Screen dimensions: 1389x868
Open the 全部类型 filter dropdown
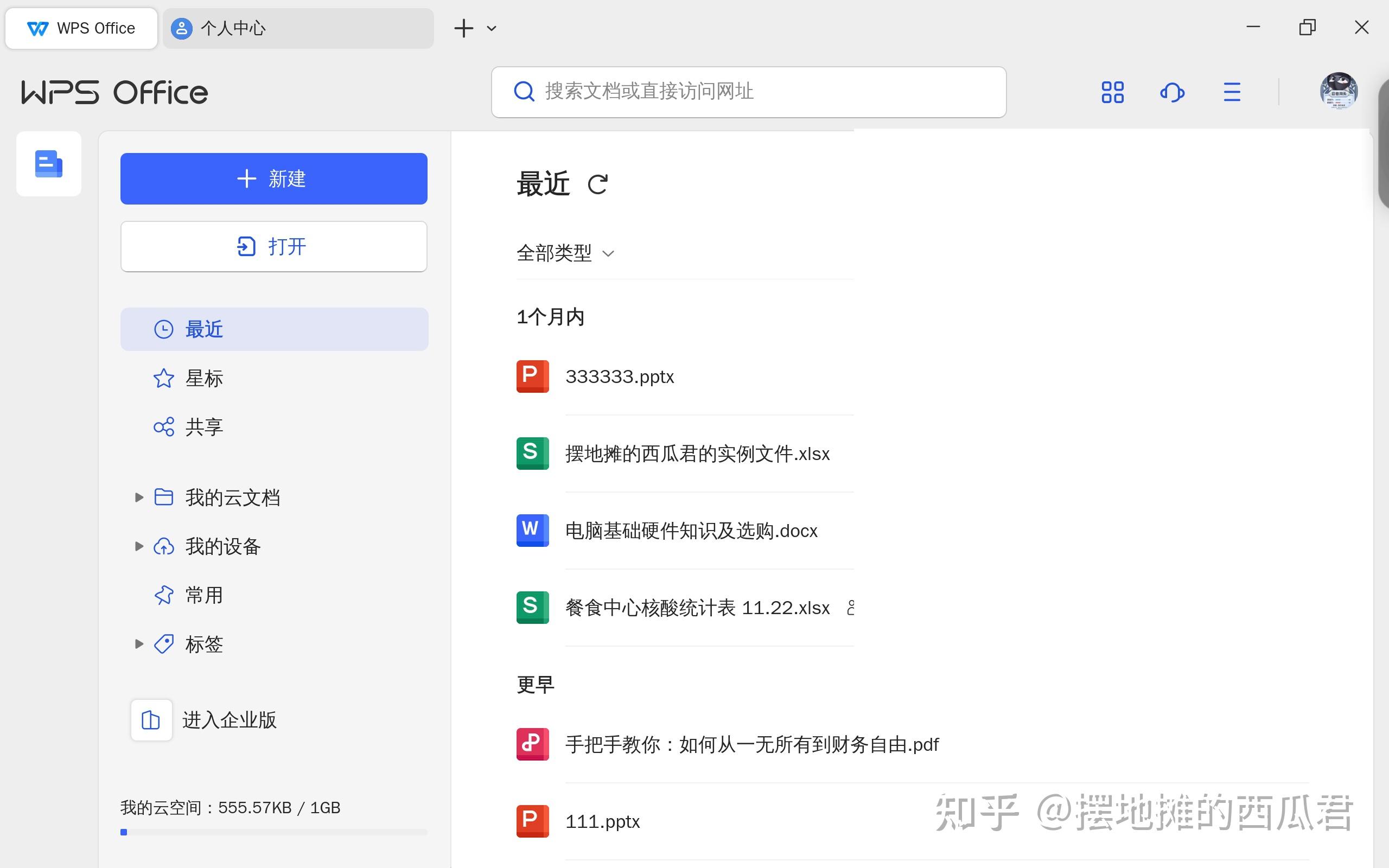coord(565,253)
